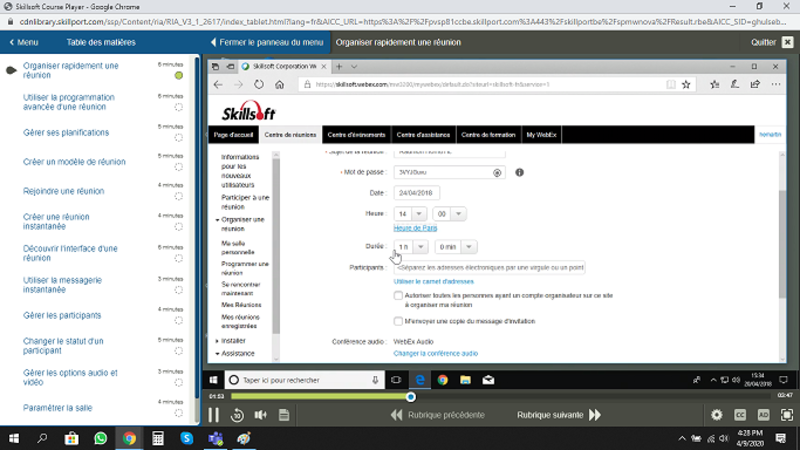800x450 pixels.
Task: Click the password regenerate icon in field
Action: [497, 173]
